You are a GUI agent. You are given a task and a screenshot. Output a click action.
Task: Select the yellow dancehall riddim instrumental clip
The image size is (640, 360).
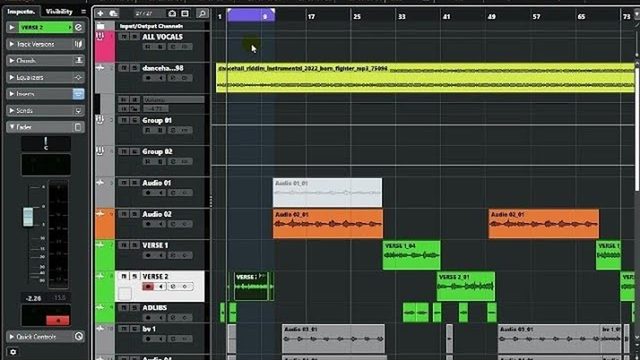[x=425, y=78]
